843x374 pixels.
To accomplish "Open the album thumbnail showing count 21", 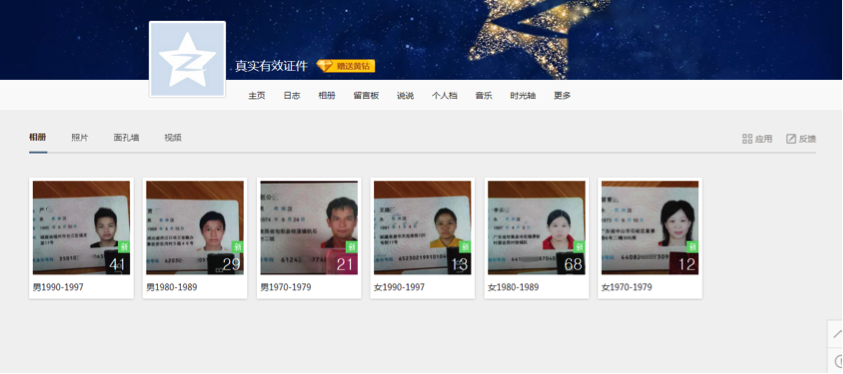I will pyautogui.click(x=309, y=228).
